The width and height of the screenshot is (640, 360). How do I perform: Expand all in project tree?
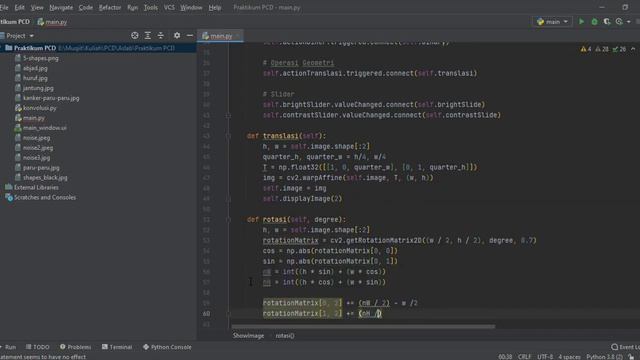tap(148, 36)
